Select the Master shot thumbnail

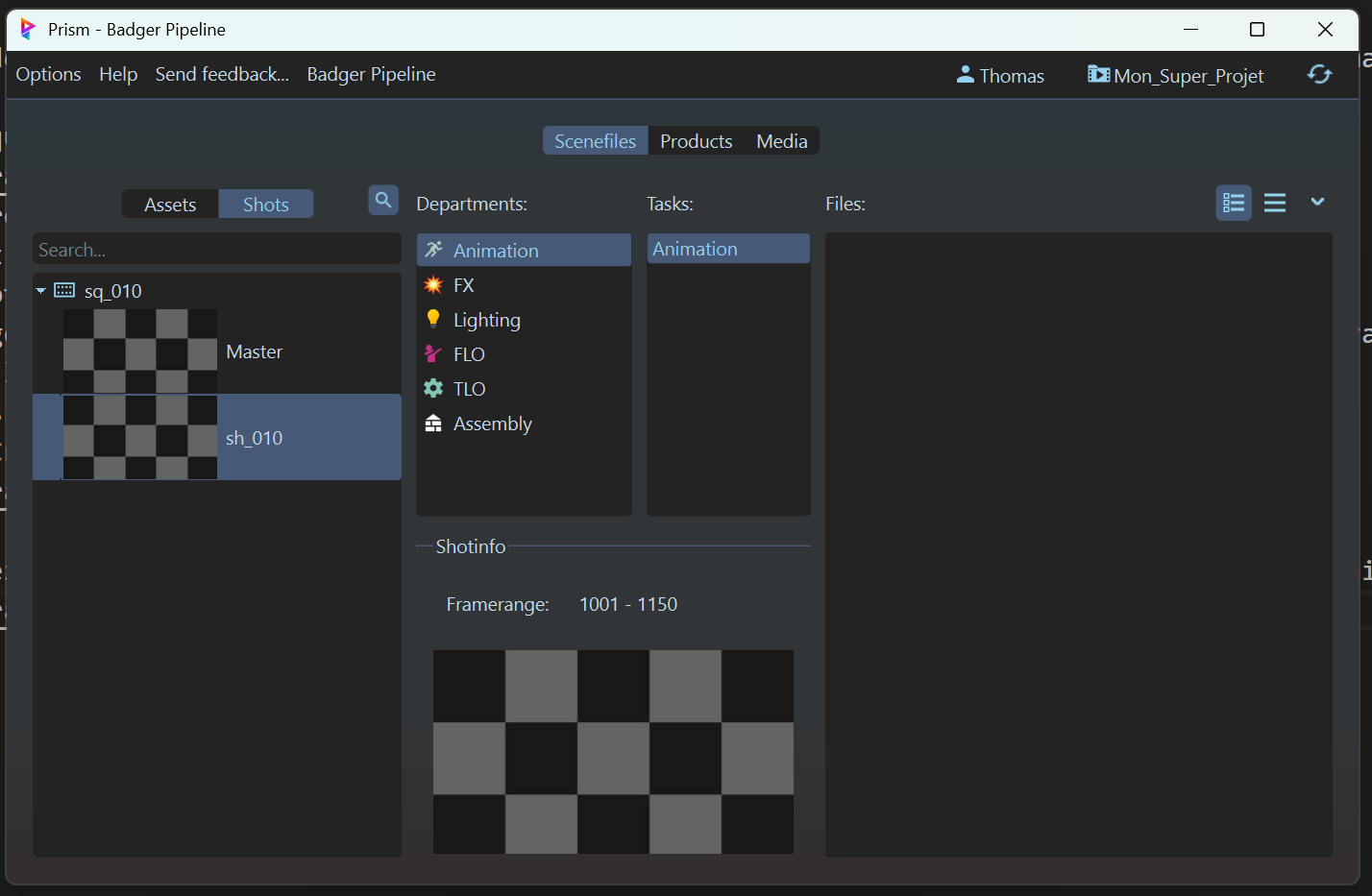click(x=140, y=351)
